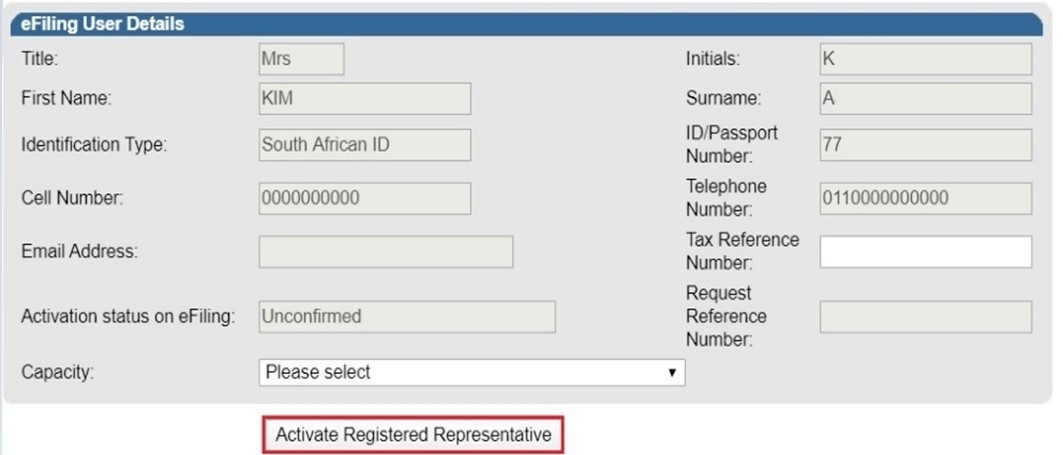Click the Identification Type field
This screenshot has width=1063, height=455.
coord(364,145)
